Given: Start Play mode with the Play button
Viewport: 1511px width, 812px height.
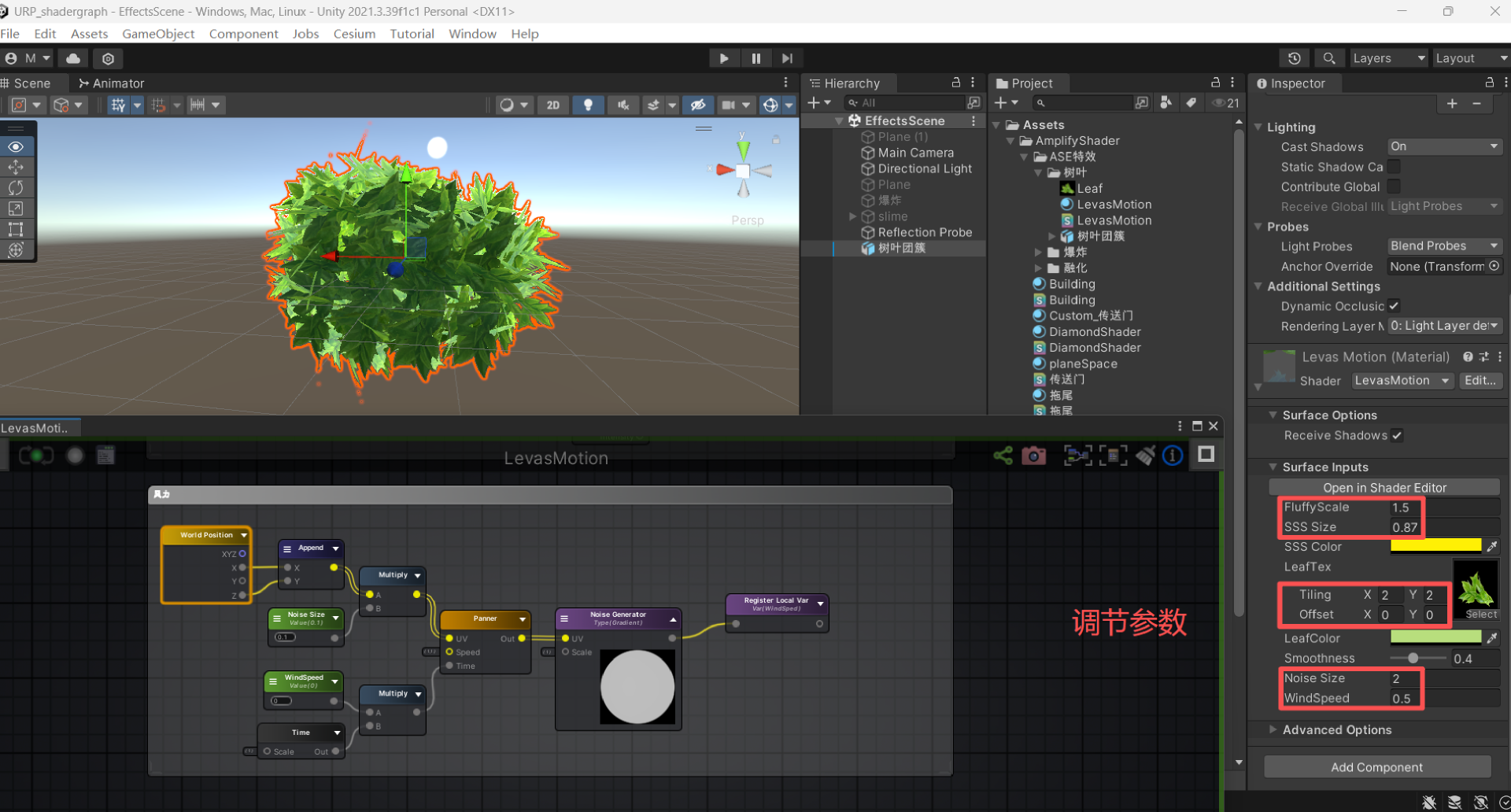Looking at the screenshot, I should point(724,58).
